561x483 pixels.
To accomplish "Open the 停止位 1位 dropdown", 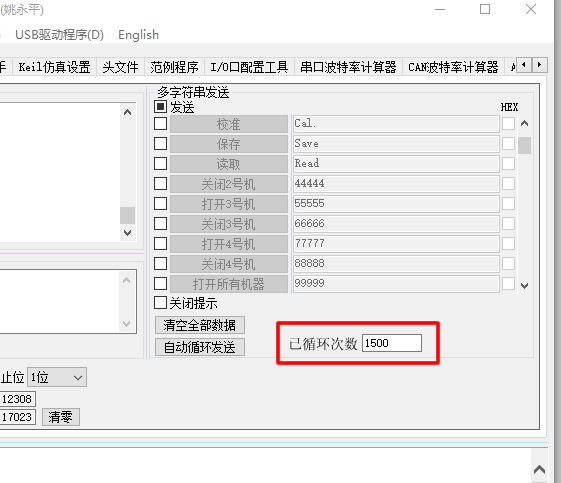I will coord(57,377).
